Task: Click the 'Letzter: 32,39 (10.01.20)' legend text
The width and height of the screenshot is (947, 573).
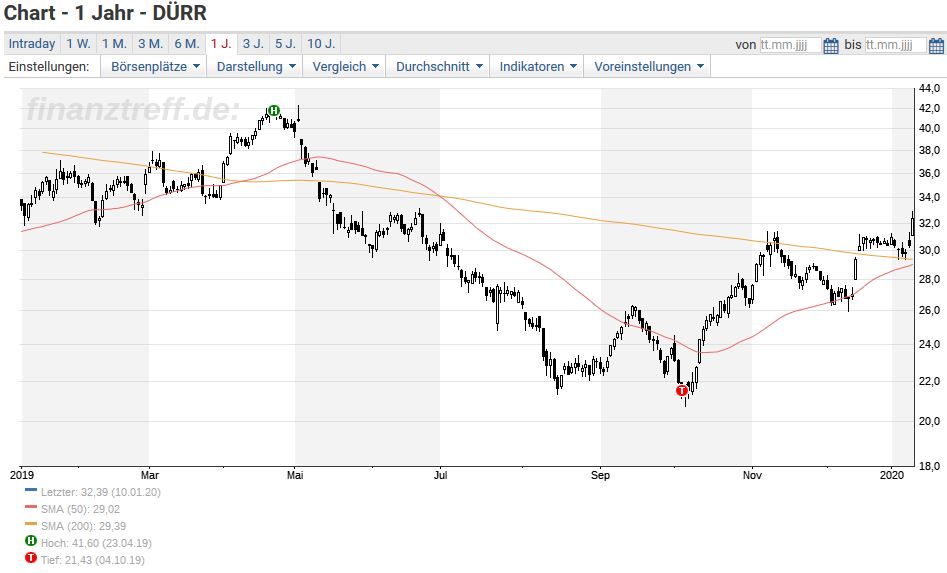Action: coord(101,492)
